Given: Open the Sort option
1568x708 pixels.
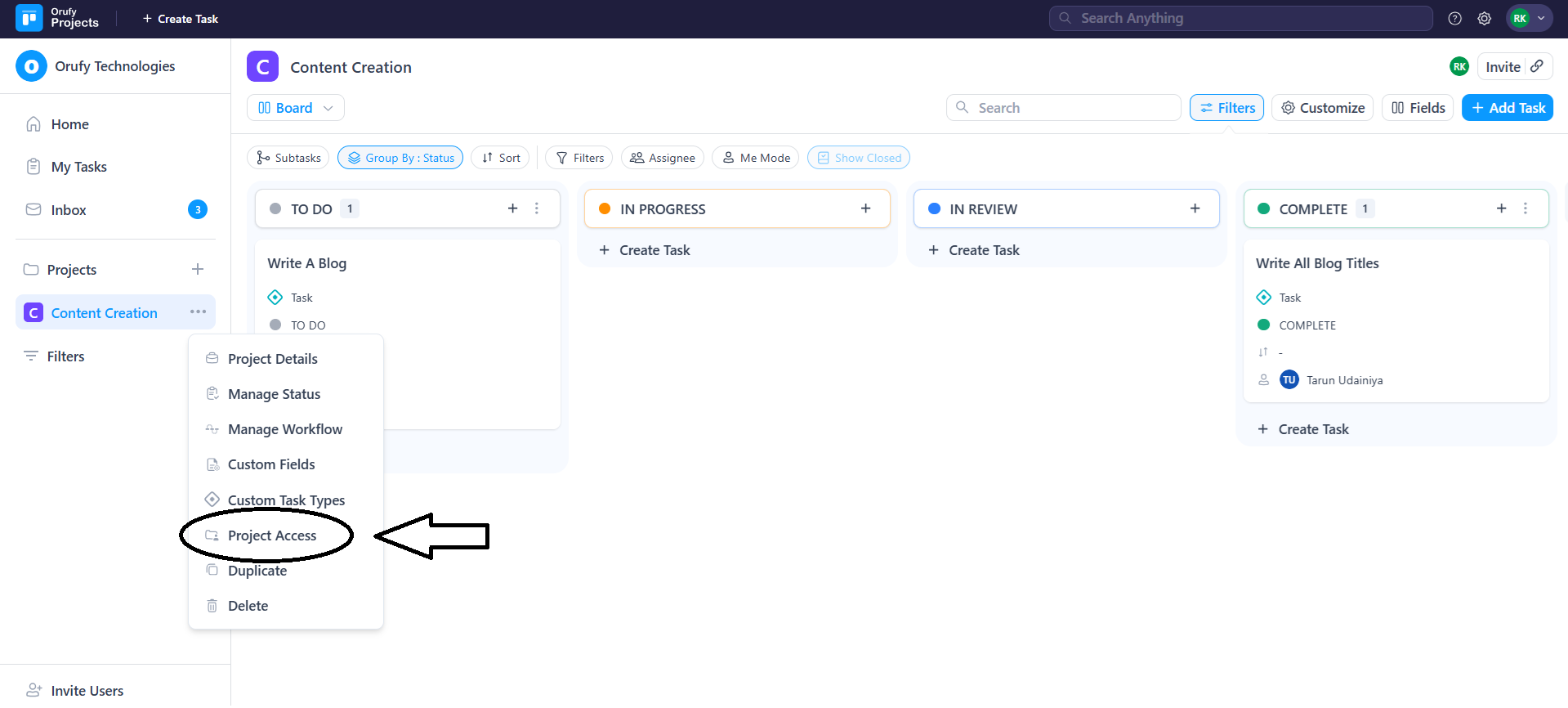Looking at the screenshot, I should click(500, 158).
